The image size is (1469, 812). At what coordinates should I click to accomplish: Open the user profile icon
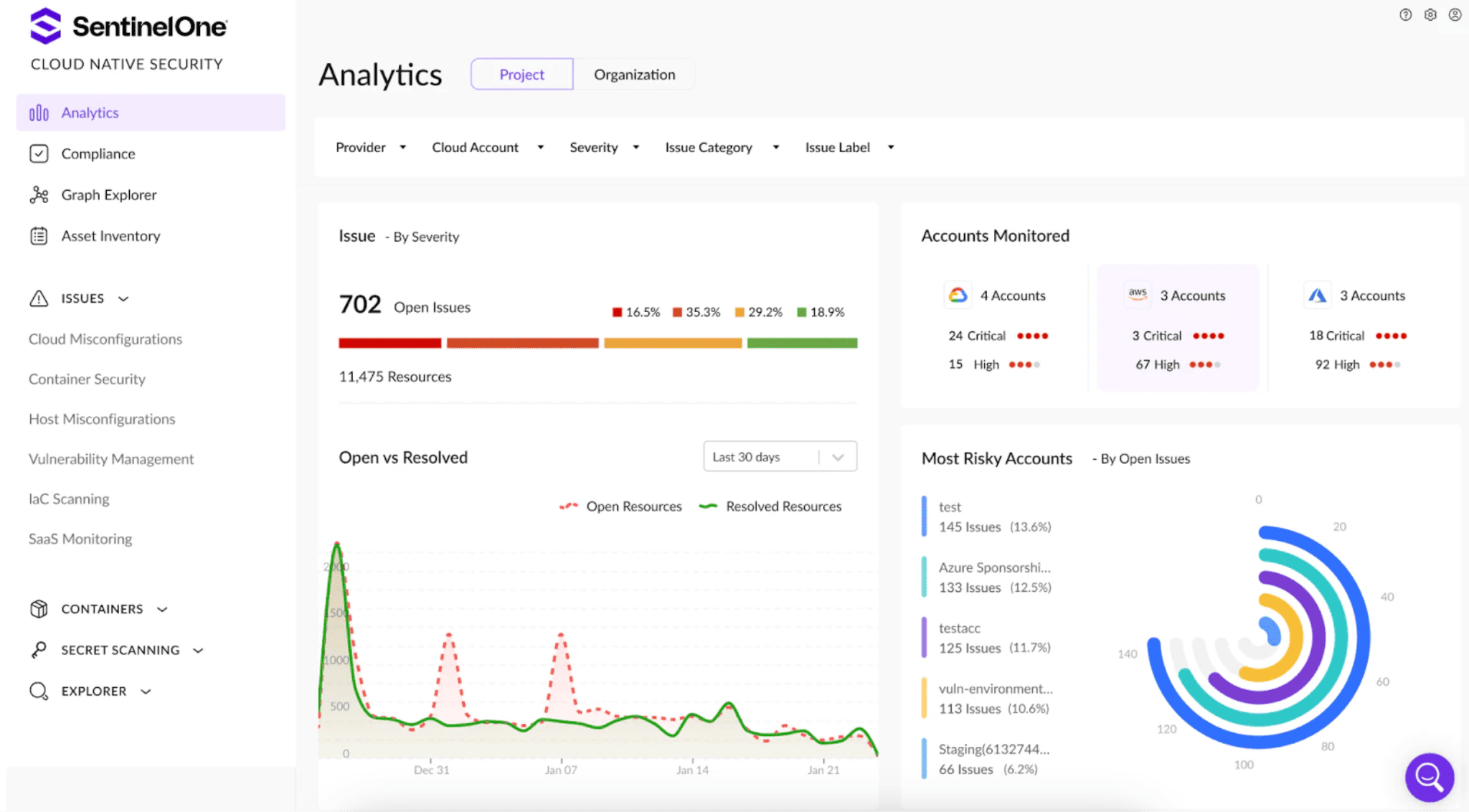(1455, 14)
